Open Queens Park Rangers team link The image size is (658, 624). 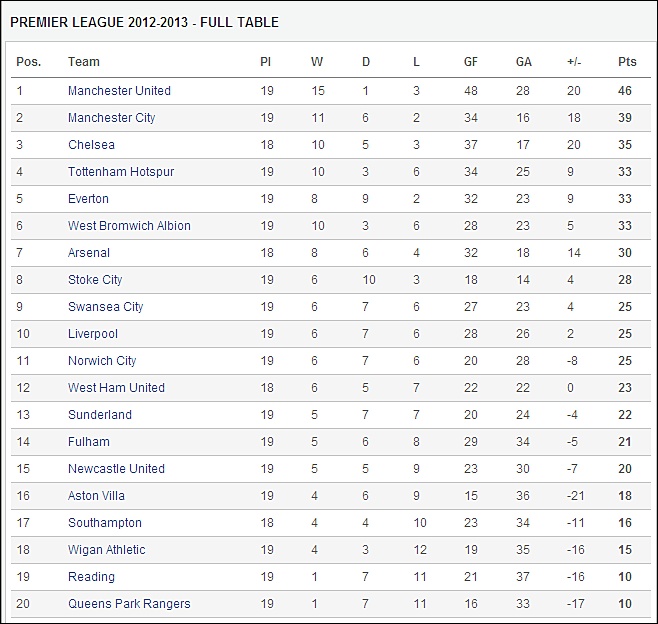click(x=129, y=604)
